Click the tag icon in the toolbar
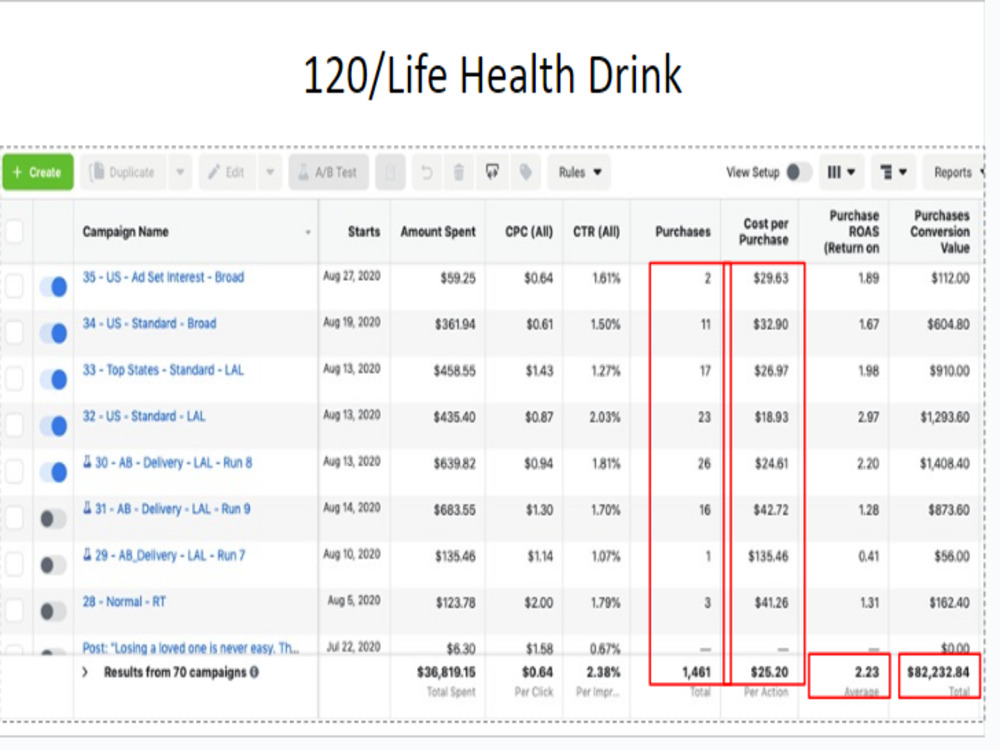The width and height of the screenshot is (1000, 750). point(524,172)
